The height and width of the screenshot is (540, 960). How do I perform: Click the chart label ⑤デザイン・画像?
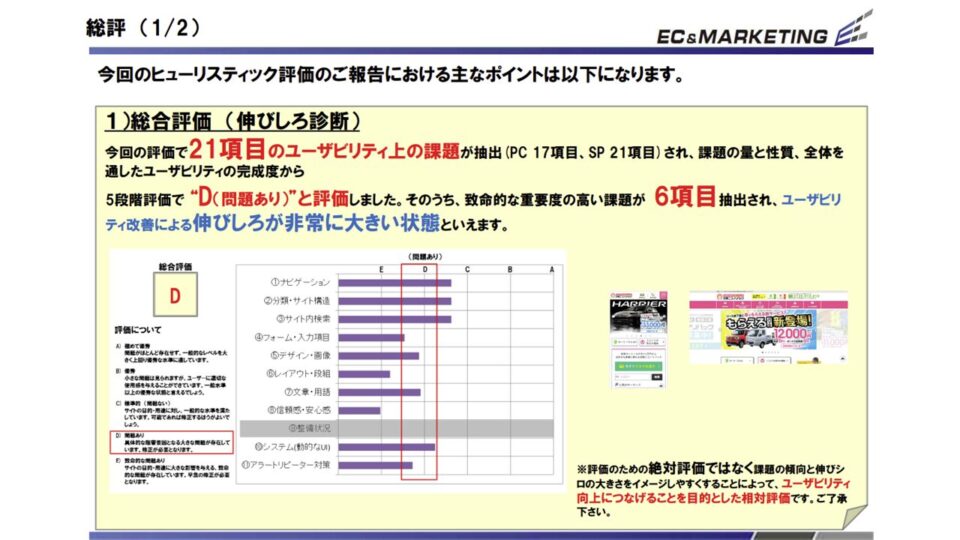299,355
